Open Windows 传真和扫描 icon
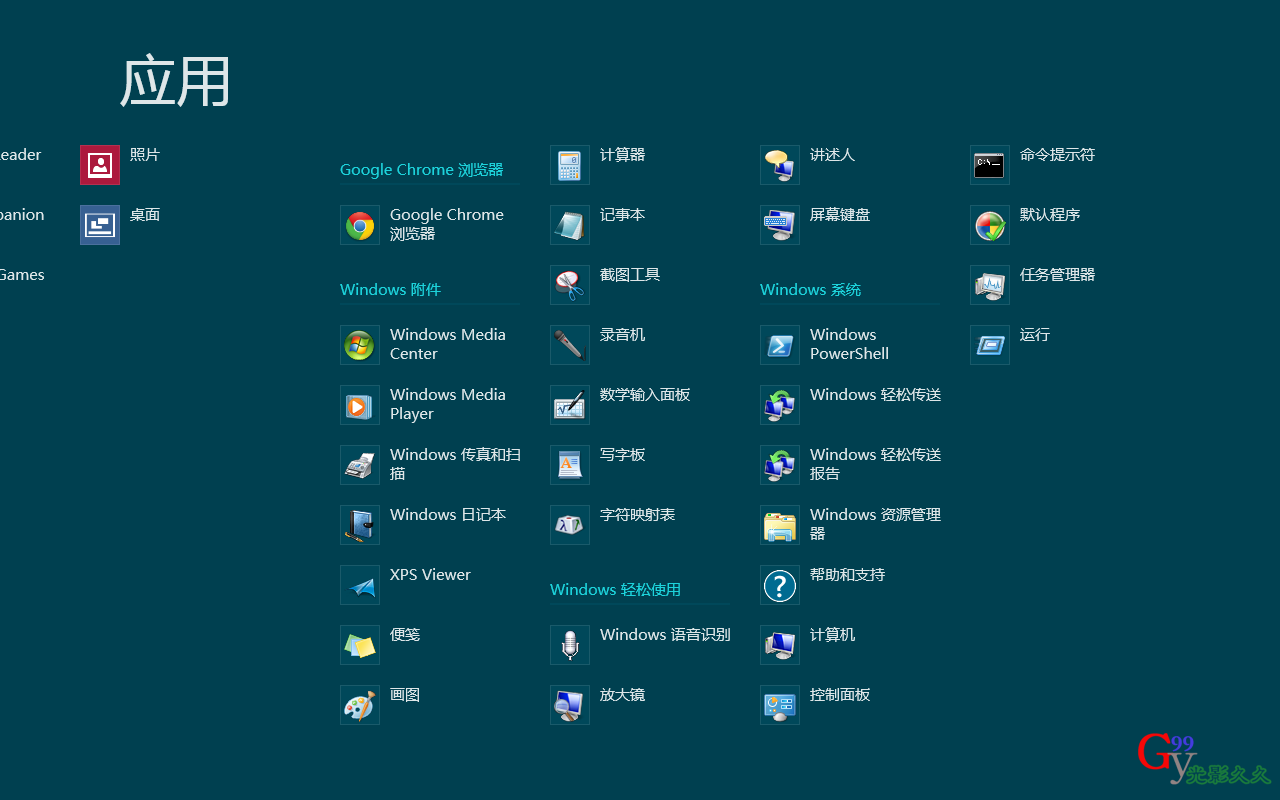 (360, 465)
